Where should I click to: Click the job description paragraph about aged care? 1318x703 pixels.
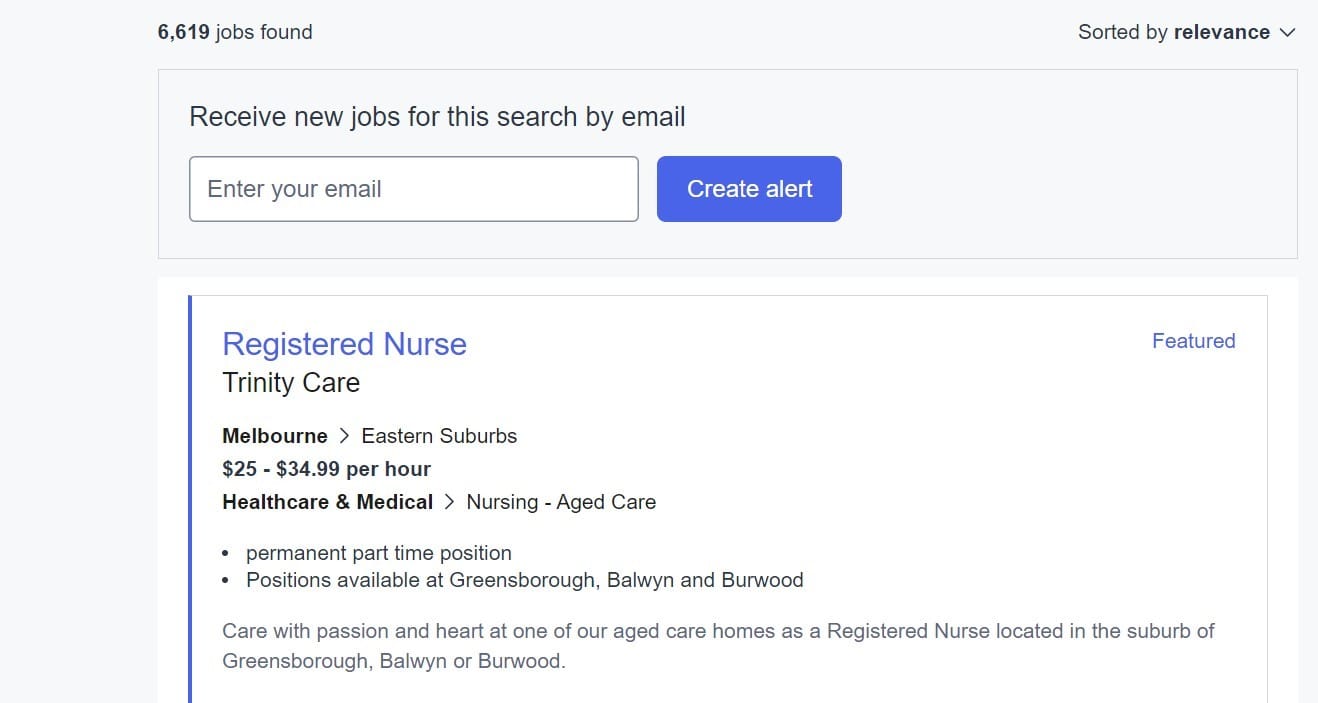click(717, 645)
